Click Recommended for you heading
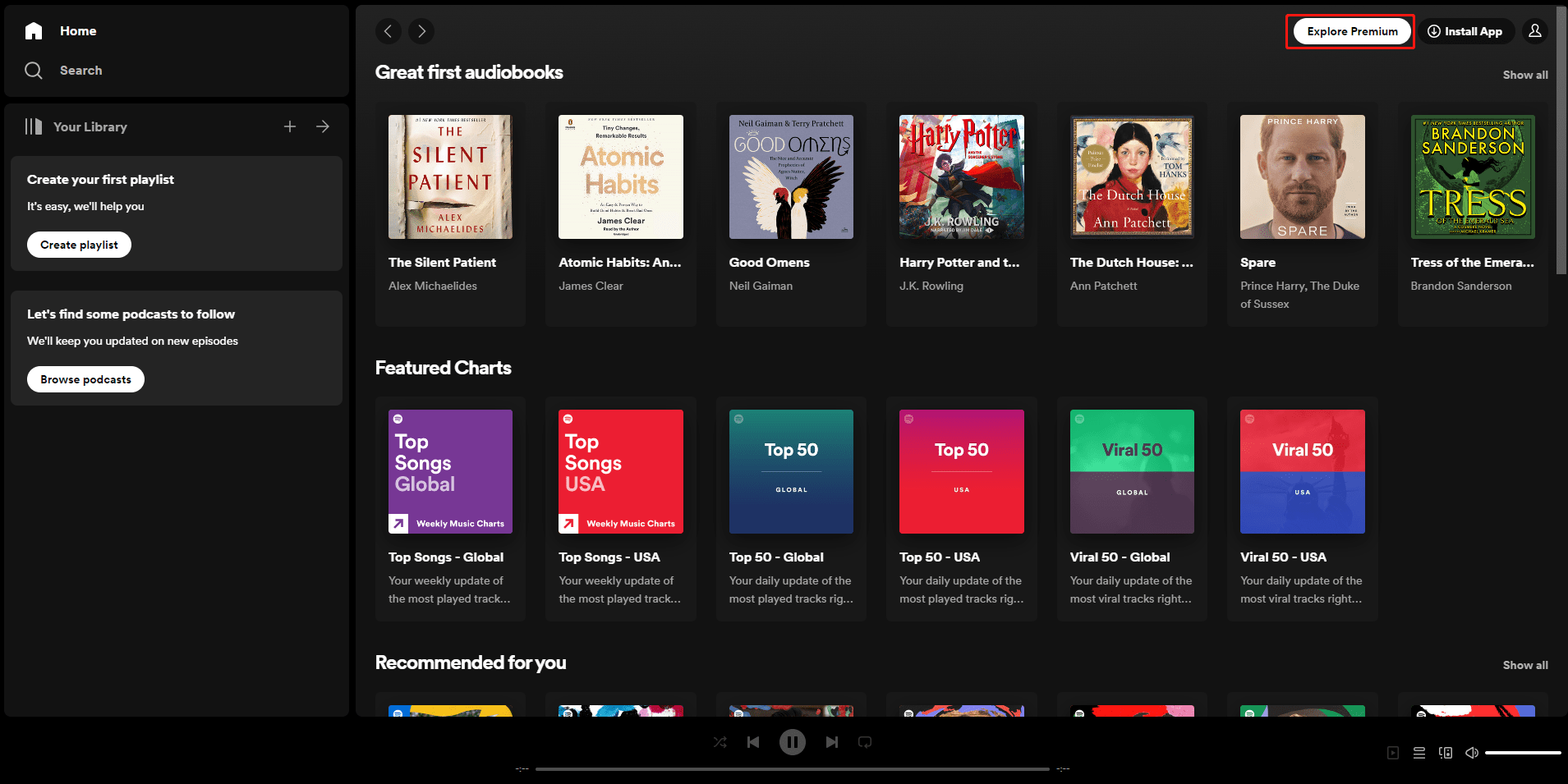The height and width of the screenshot is (784, 1568). [471, 663]
